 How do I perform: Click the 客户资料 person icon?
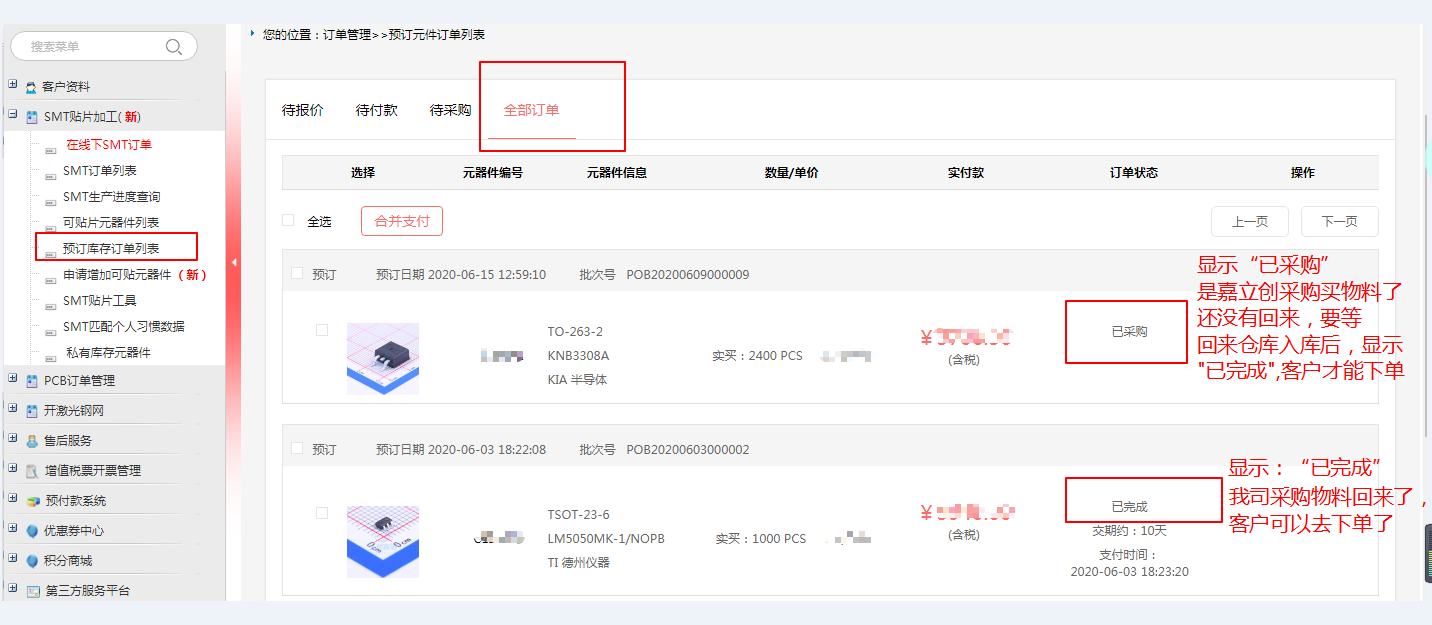[31, 88]
